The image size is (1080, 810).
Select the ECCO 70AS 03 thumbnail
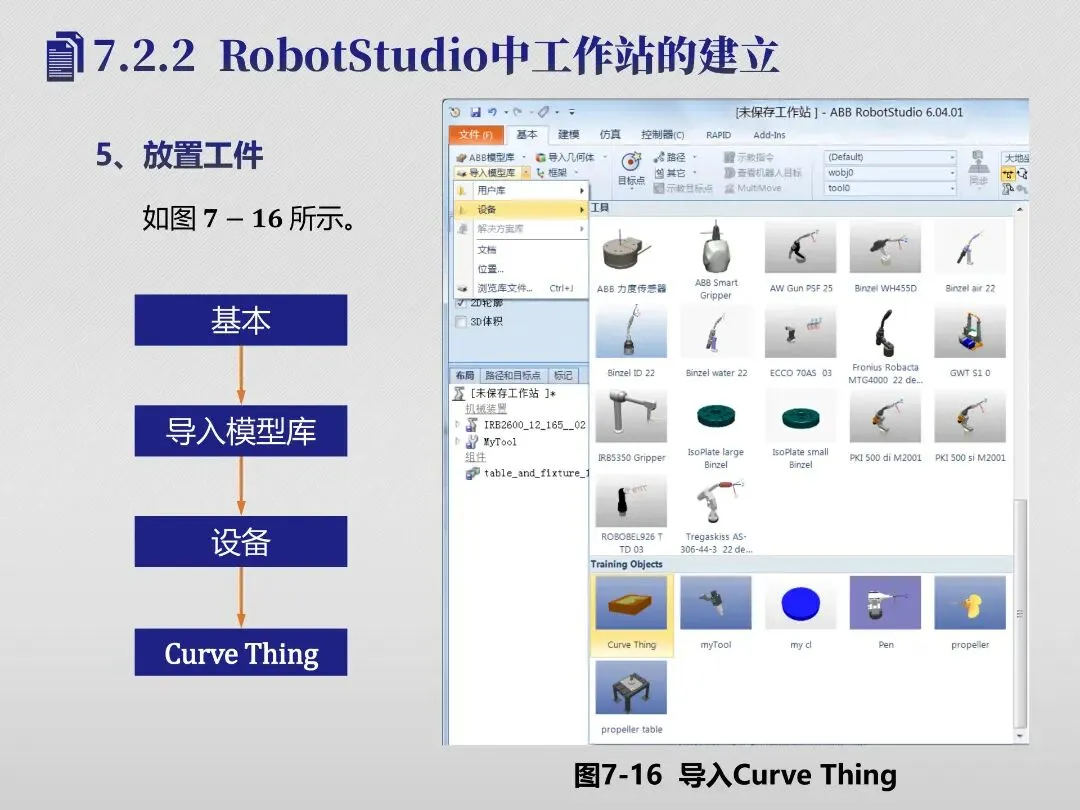pos(800,333)
